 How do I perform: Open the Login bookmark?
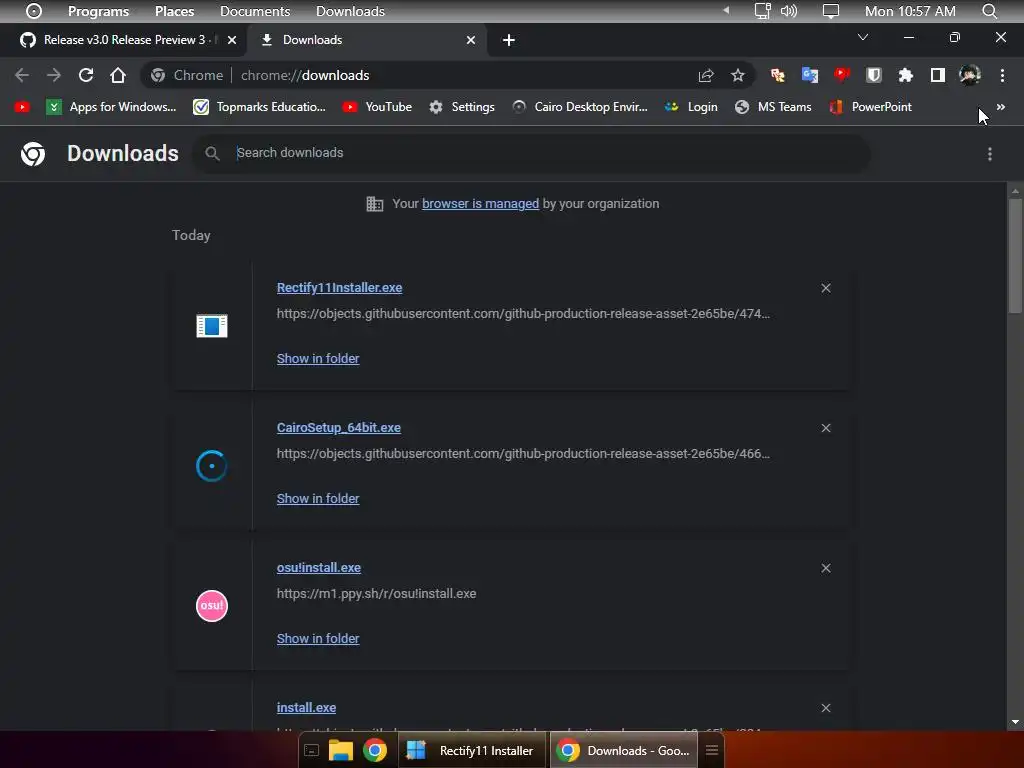[691, 106]
